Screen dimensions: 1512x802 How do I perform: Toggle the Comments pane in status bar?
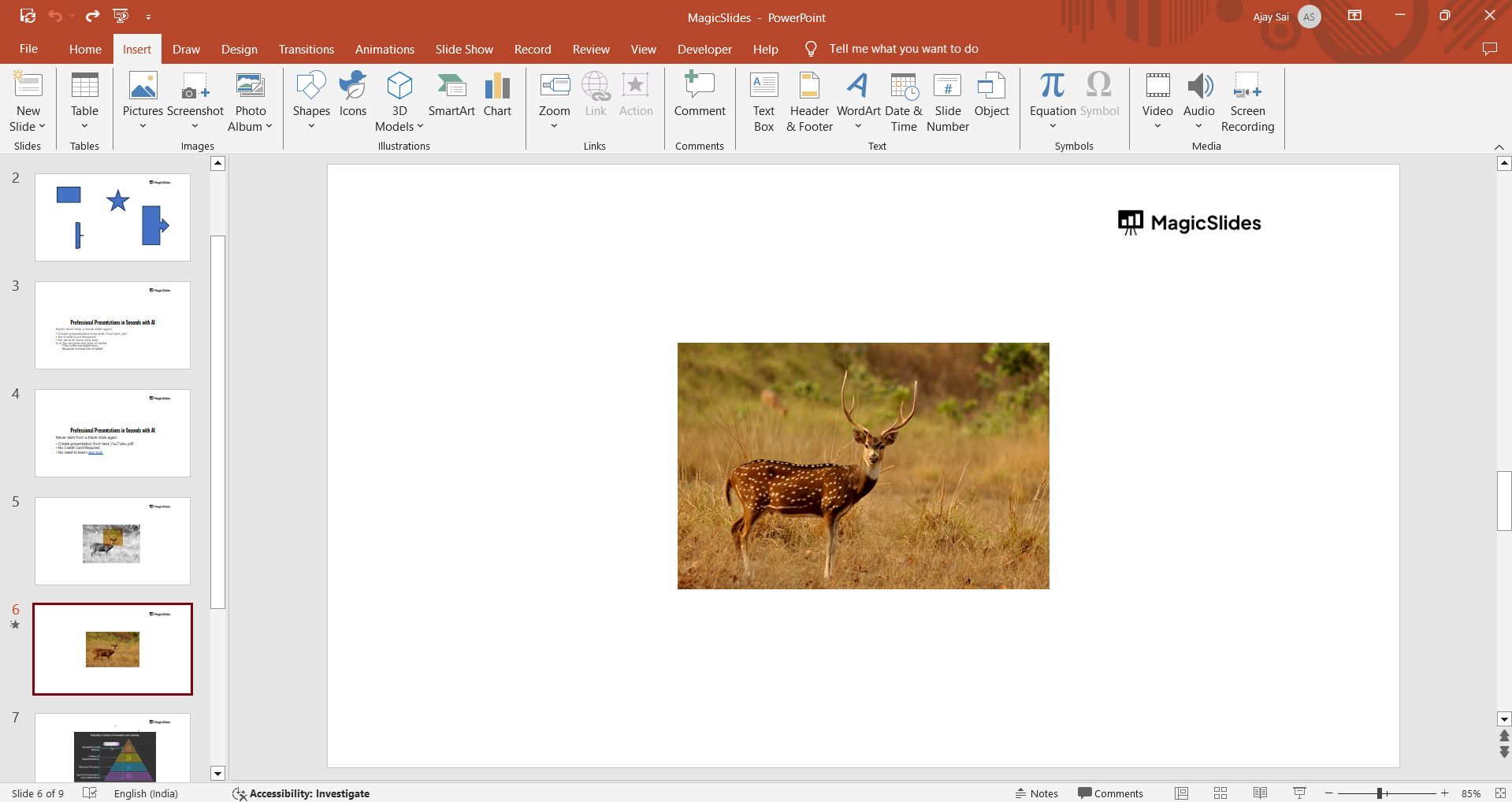click(x=1110, y=793)
